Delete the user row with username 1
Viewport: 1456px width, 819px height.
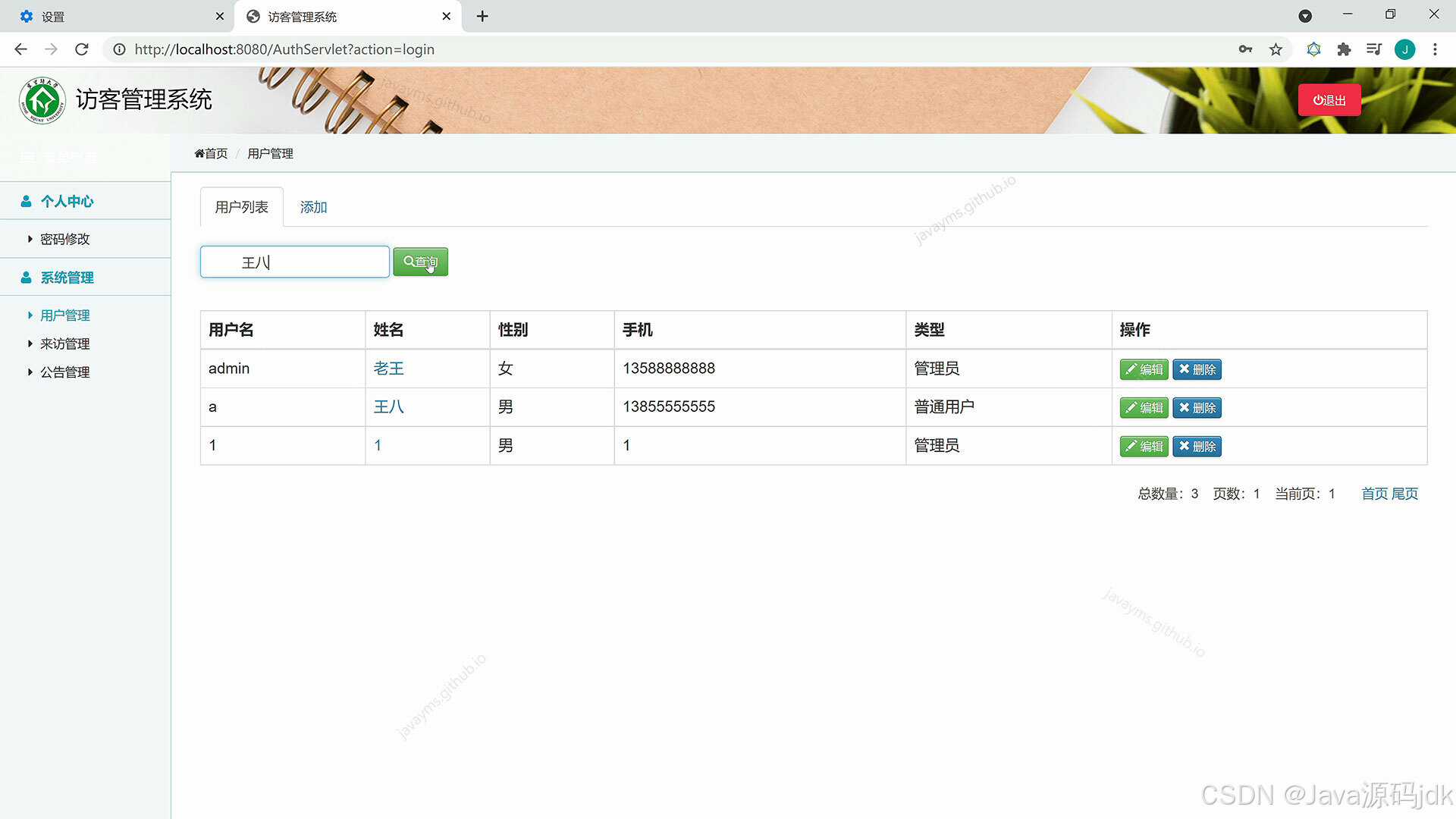click(x=1197, y=447)
